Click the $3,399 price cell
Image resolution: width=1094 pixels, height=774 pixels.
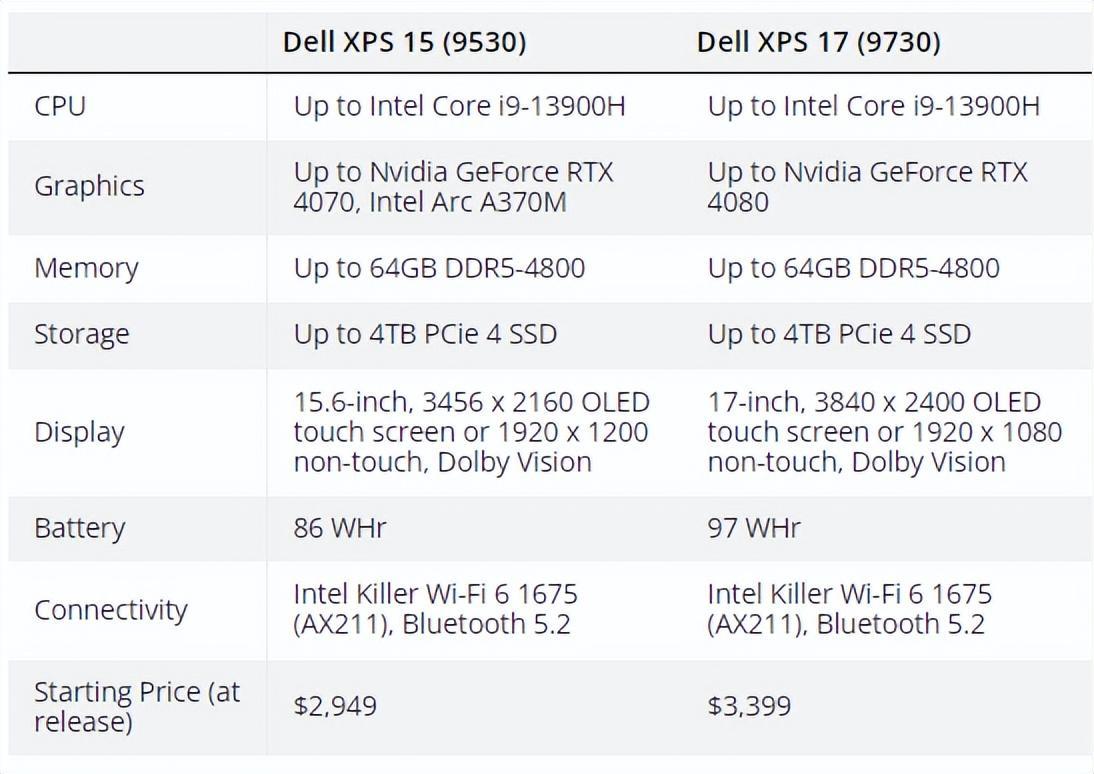pyautogui.click(x=749, y=706)
